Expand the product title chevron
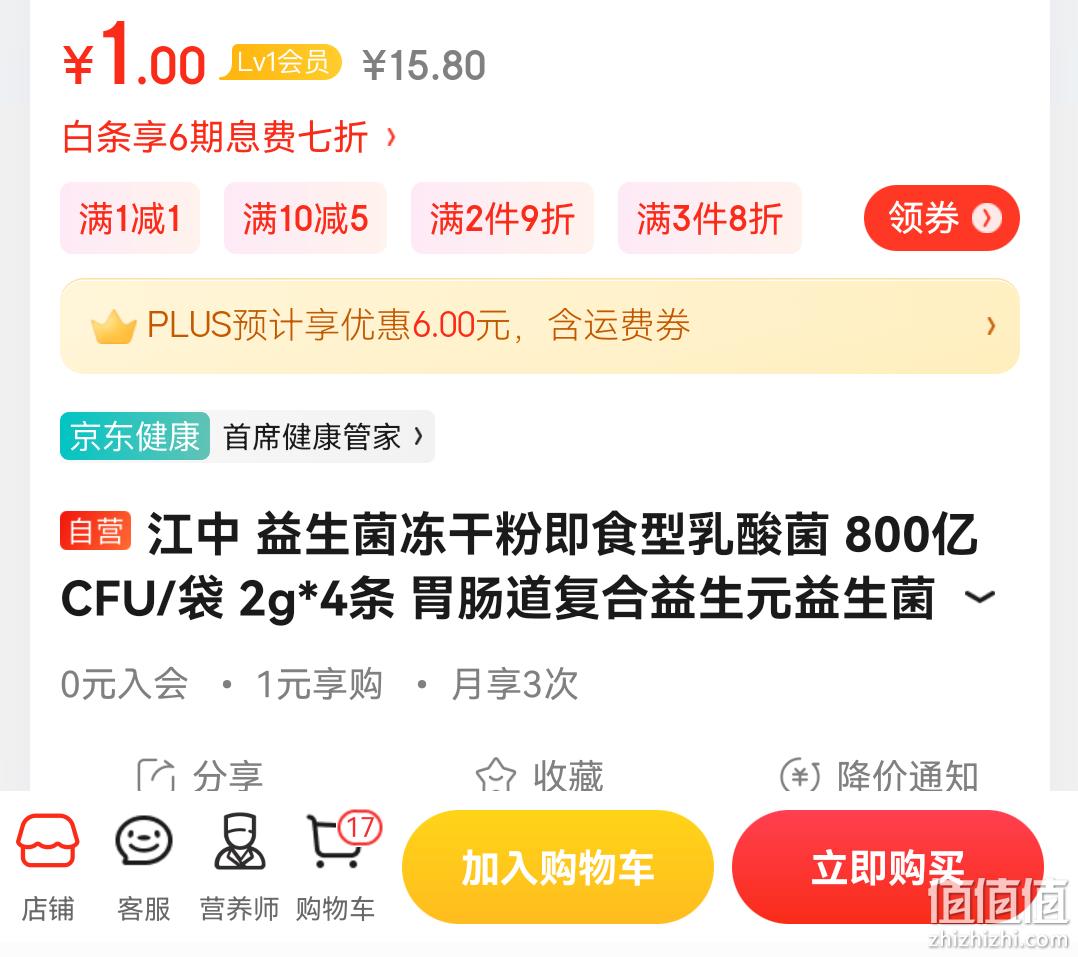 pos(980,597)
